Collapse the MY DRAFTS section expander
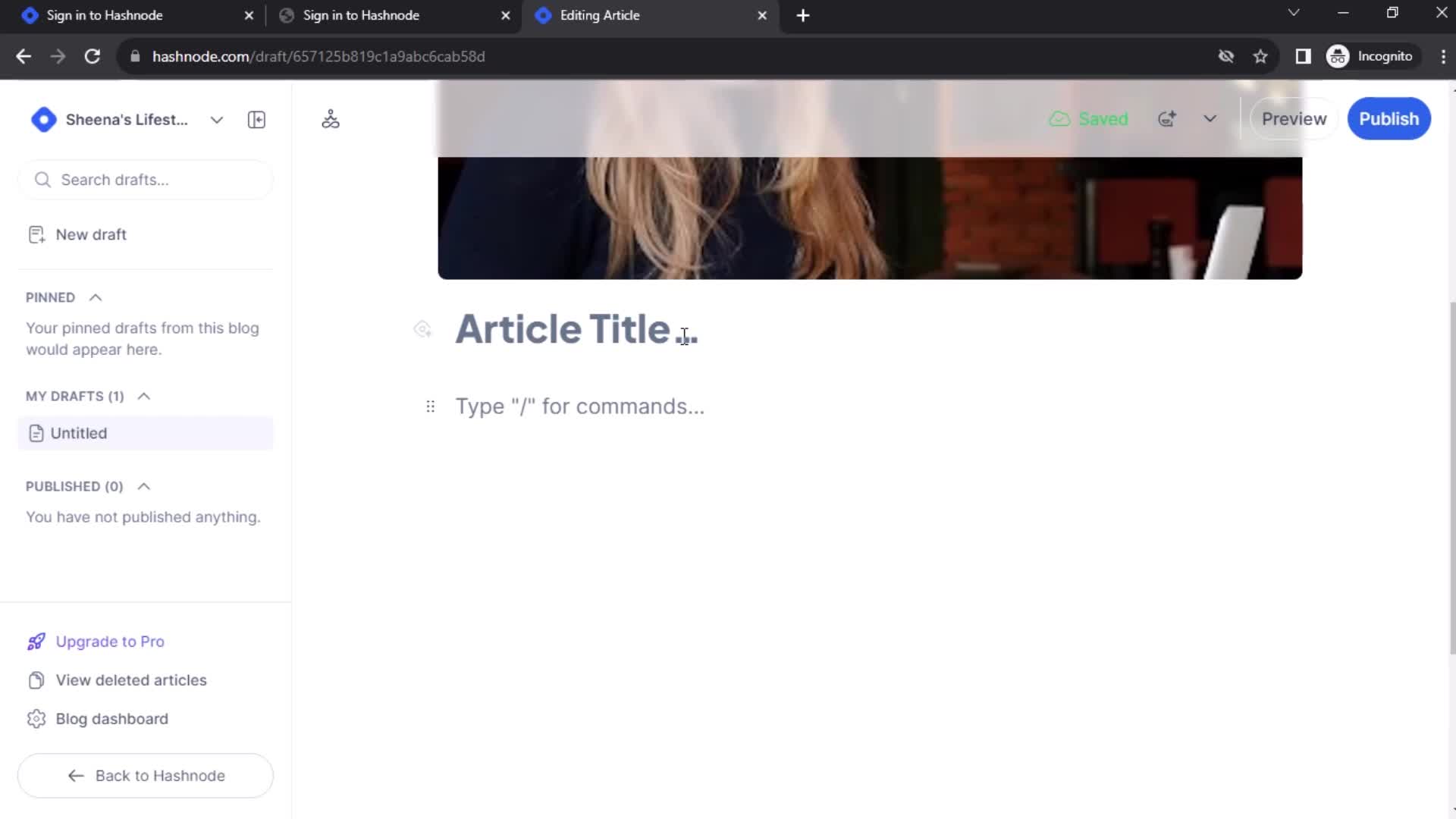 click(x=143, y=395)
